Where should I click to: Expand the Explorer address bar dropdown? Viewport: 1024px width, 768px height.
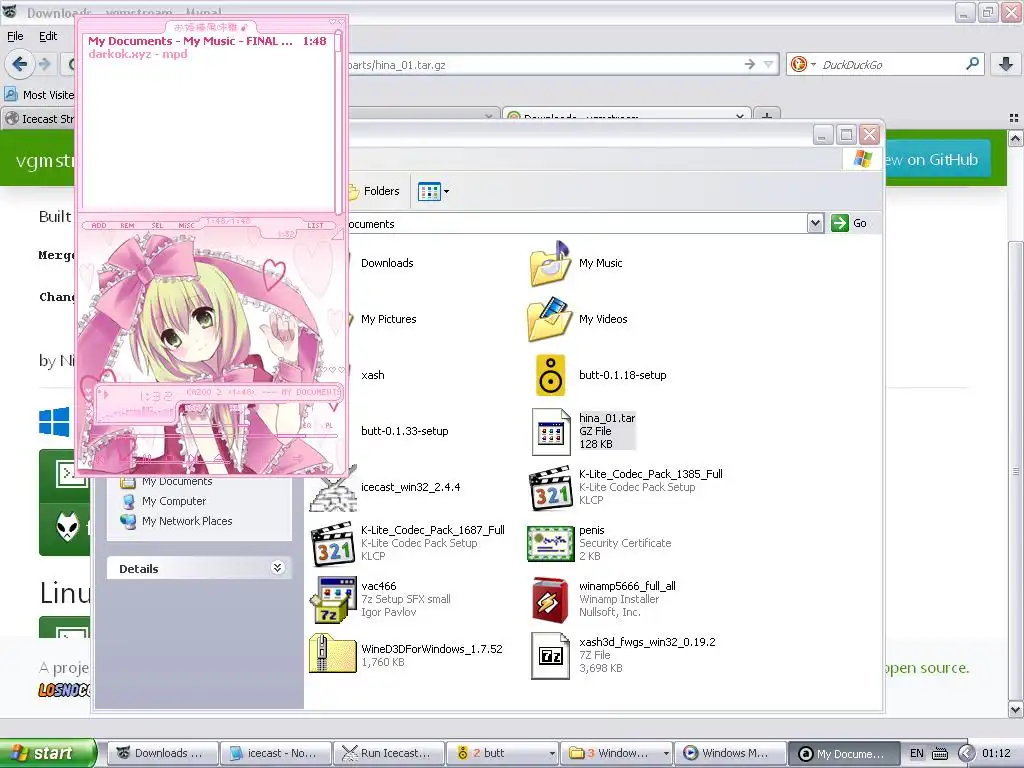click(x=814, y=223)
